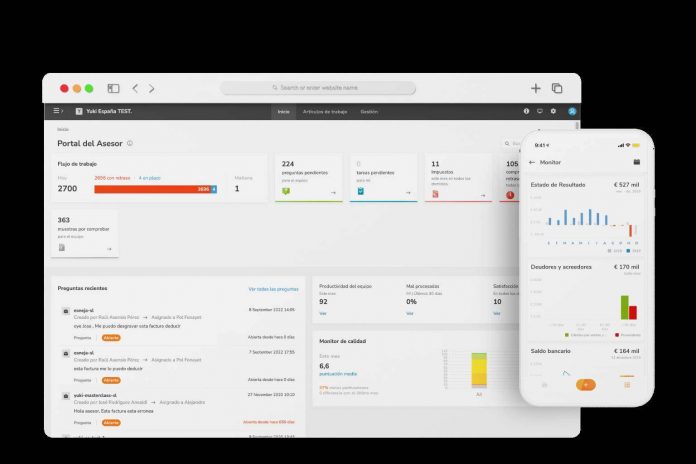The height and width of the screenshot is (464, 696).
Task: Open a new tab with plus icon
Action: point(536,88)
